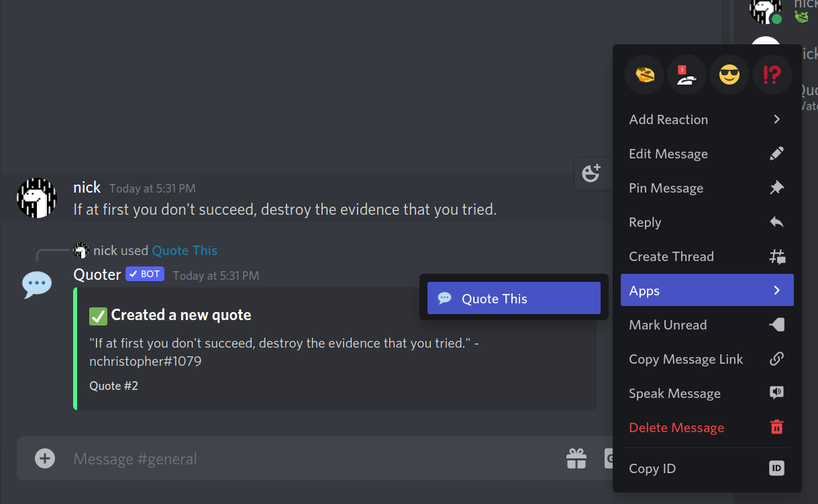
Task: Click the red trash Delete Message icon
Action: [x=777, y=427]
